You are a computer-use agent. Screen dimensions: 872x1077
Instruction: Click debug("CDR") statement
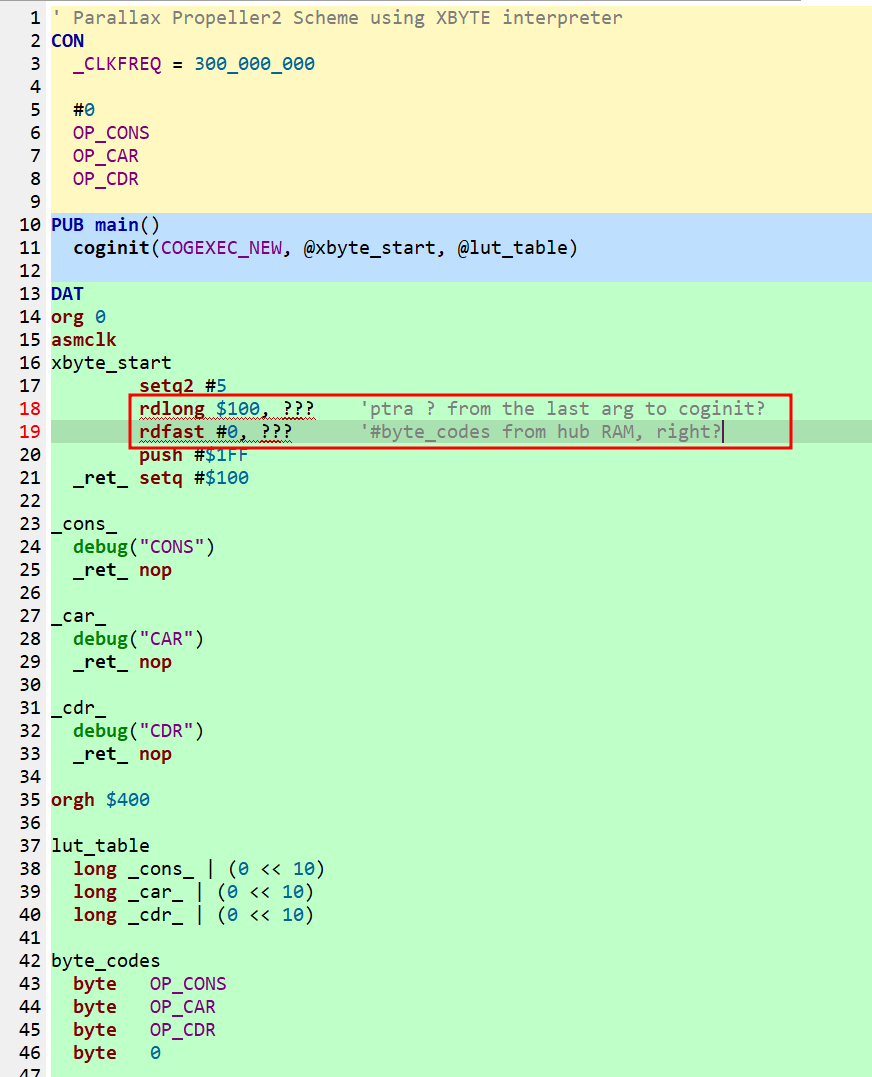(139, 732)
